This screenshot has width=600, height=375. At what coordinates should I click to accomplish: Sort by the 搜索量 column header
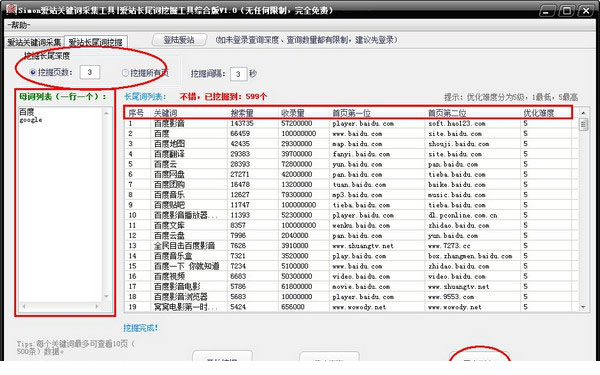(x=242, y=113)
